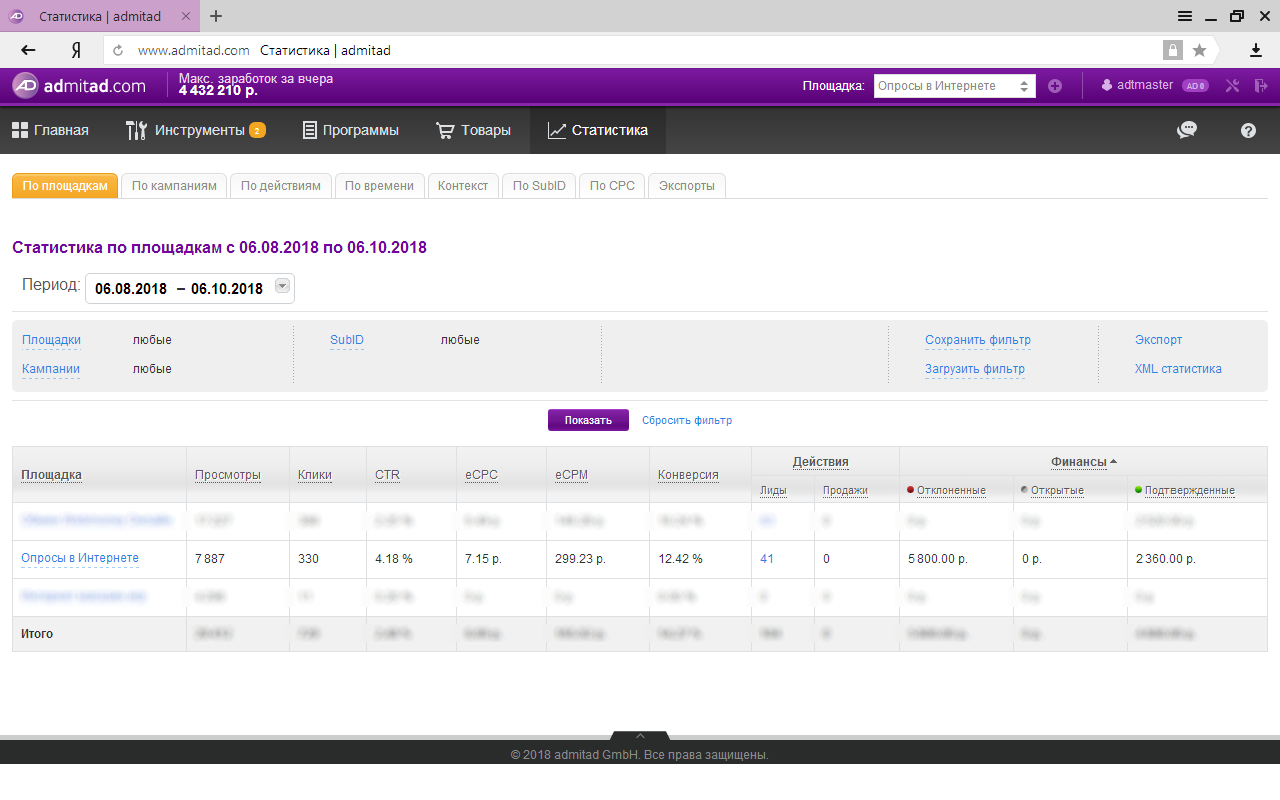Viewport: 1280px width, 800px height.
Task: Open the Кампании filter link
Action: [51, 369]
